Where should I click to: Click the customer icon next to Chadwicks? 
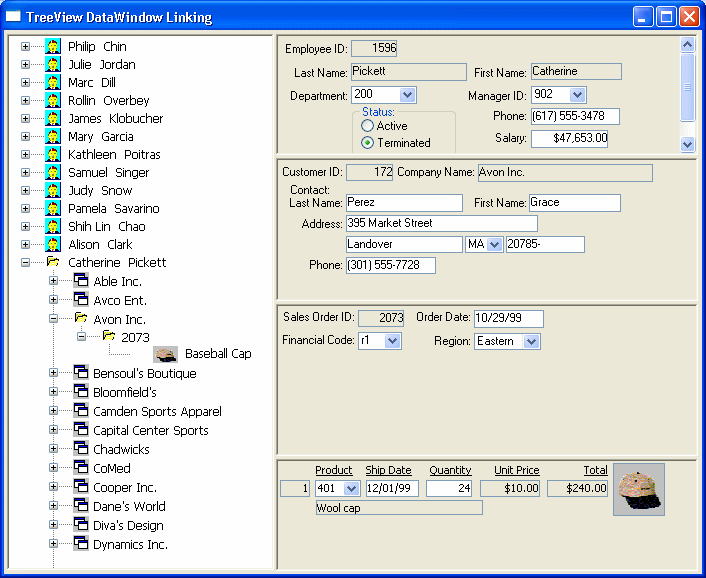(x=80, y=450)
